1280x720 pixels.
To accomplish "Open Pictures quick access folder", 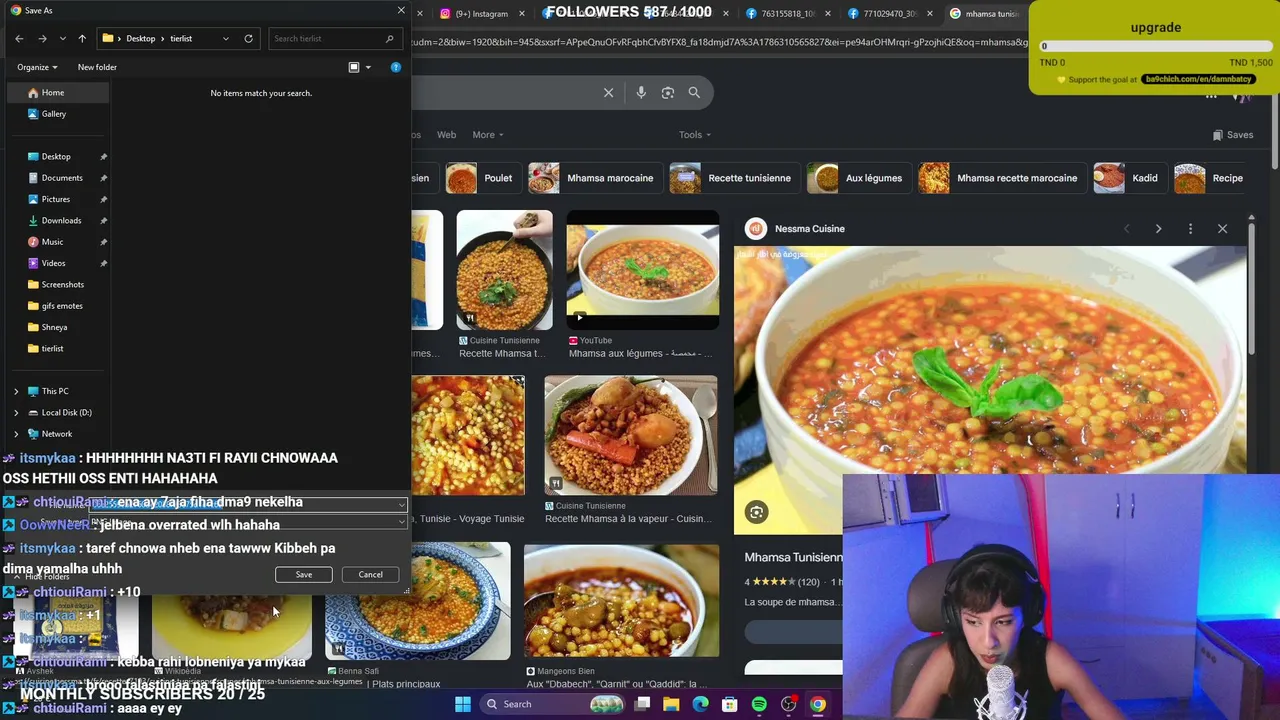I will pos(56,199).
